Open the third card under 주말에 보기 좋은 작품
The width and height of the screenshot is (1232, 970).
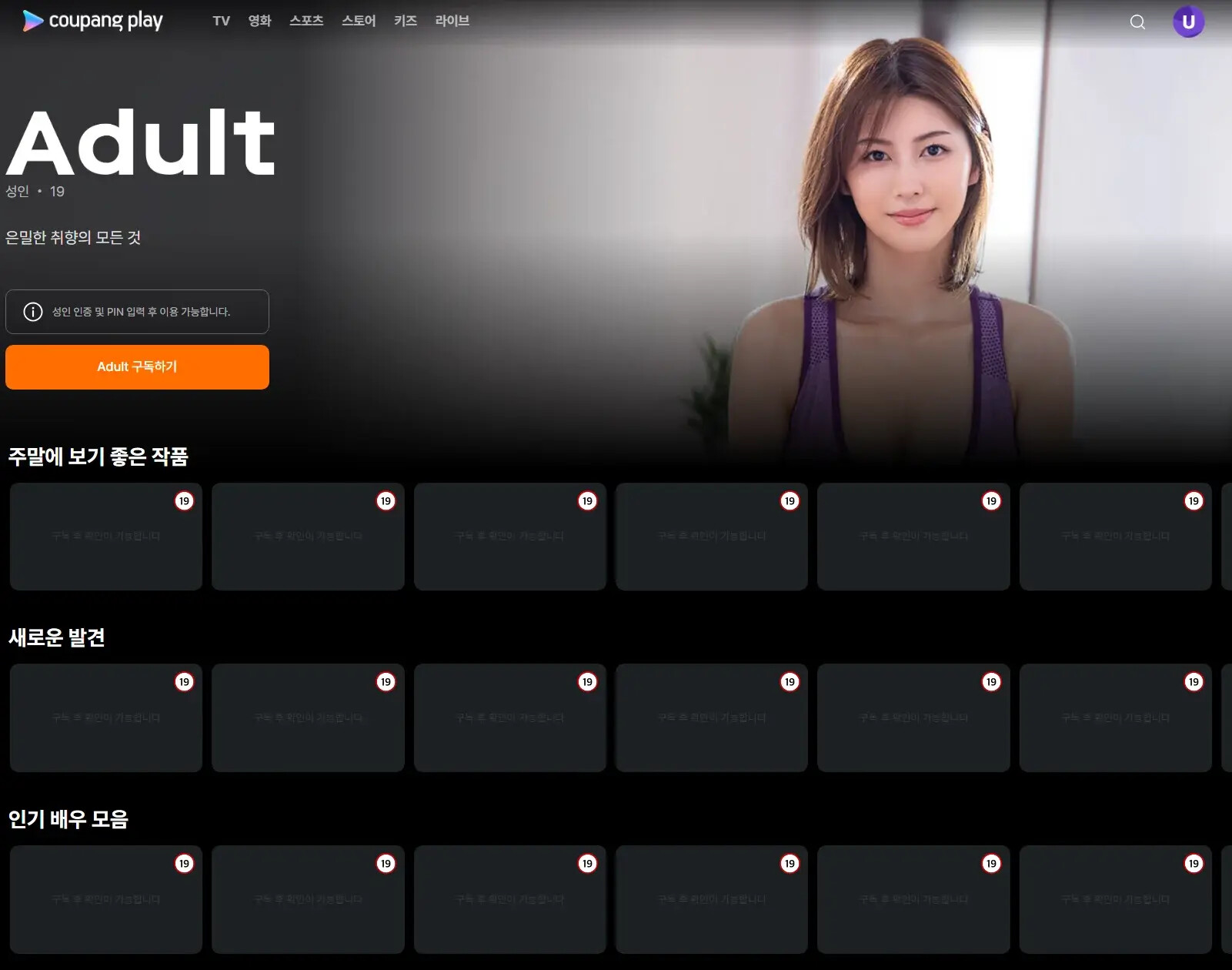510,537
